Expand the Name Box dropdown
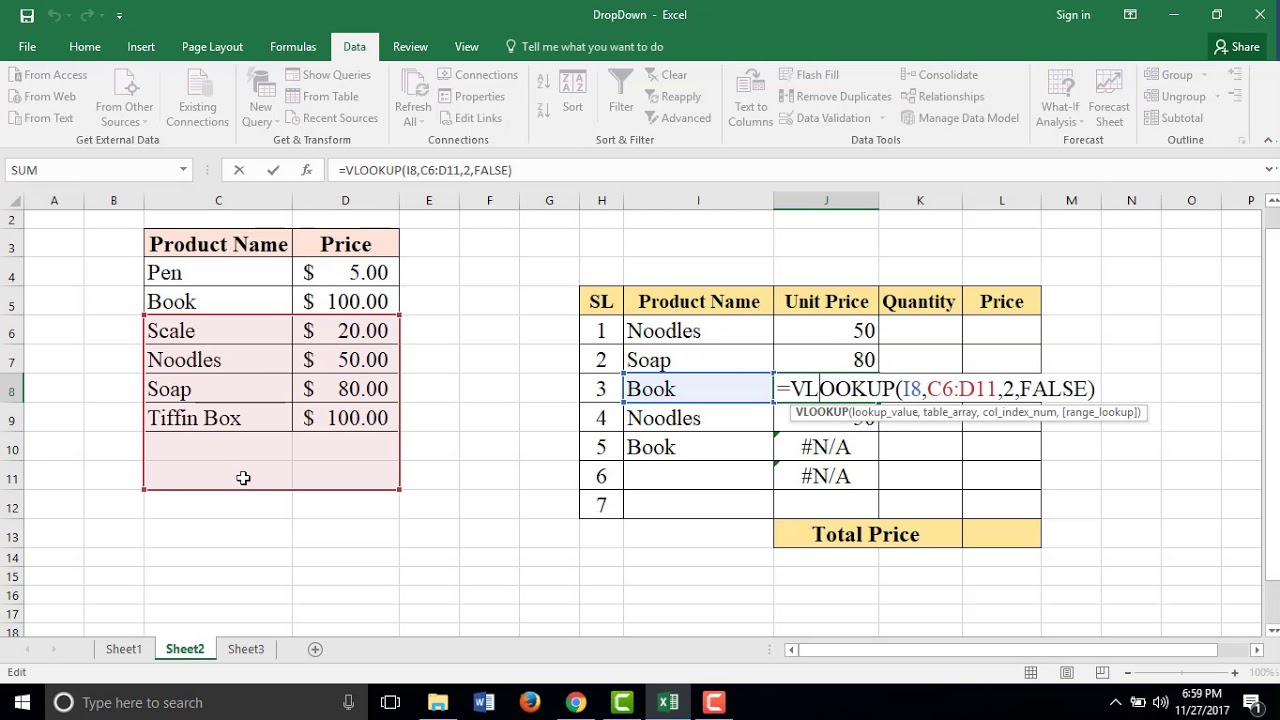This screenshot has width=1280, height=720. tap(183, 170)
